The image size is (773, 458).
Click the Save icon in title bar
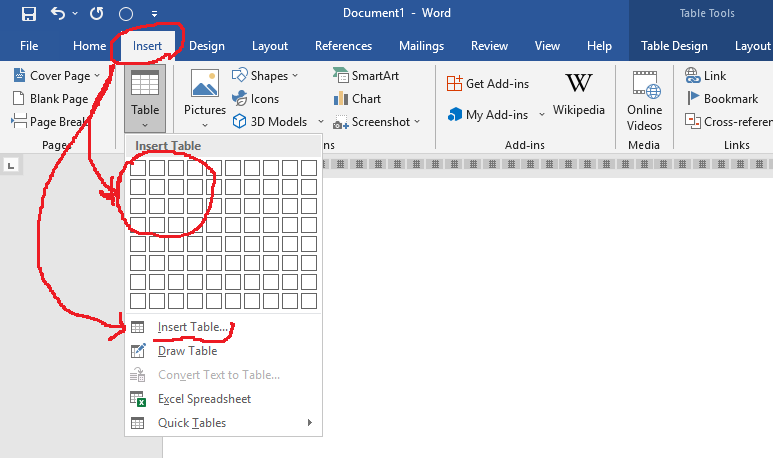28,14
